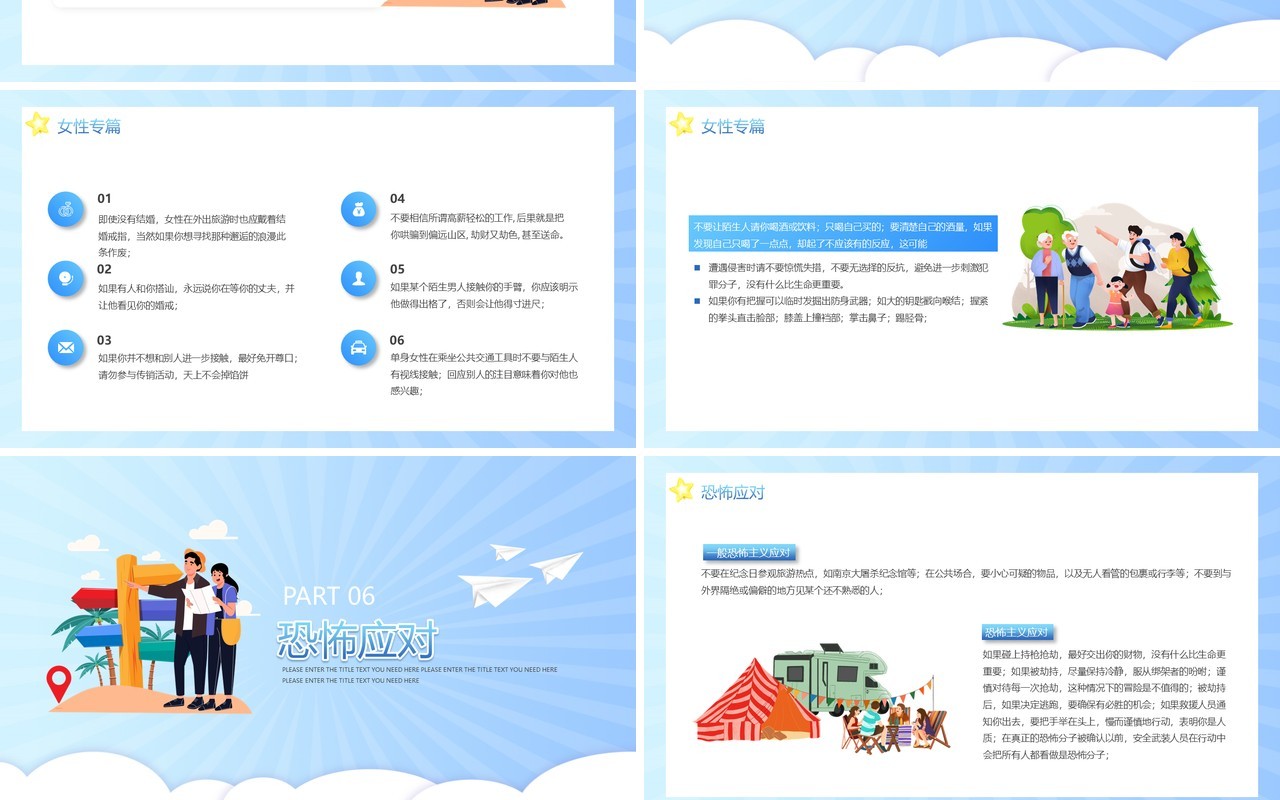This screenshot has height=800, width=1280.
Task: Select the number 01 heading
Action: [105, 199]
